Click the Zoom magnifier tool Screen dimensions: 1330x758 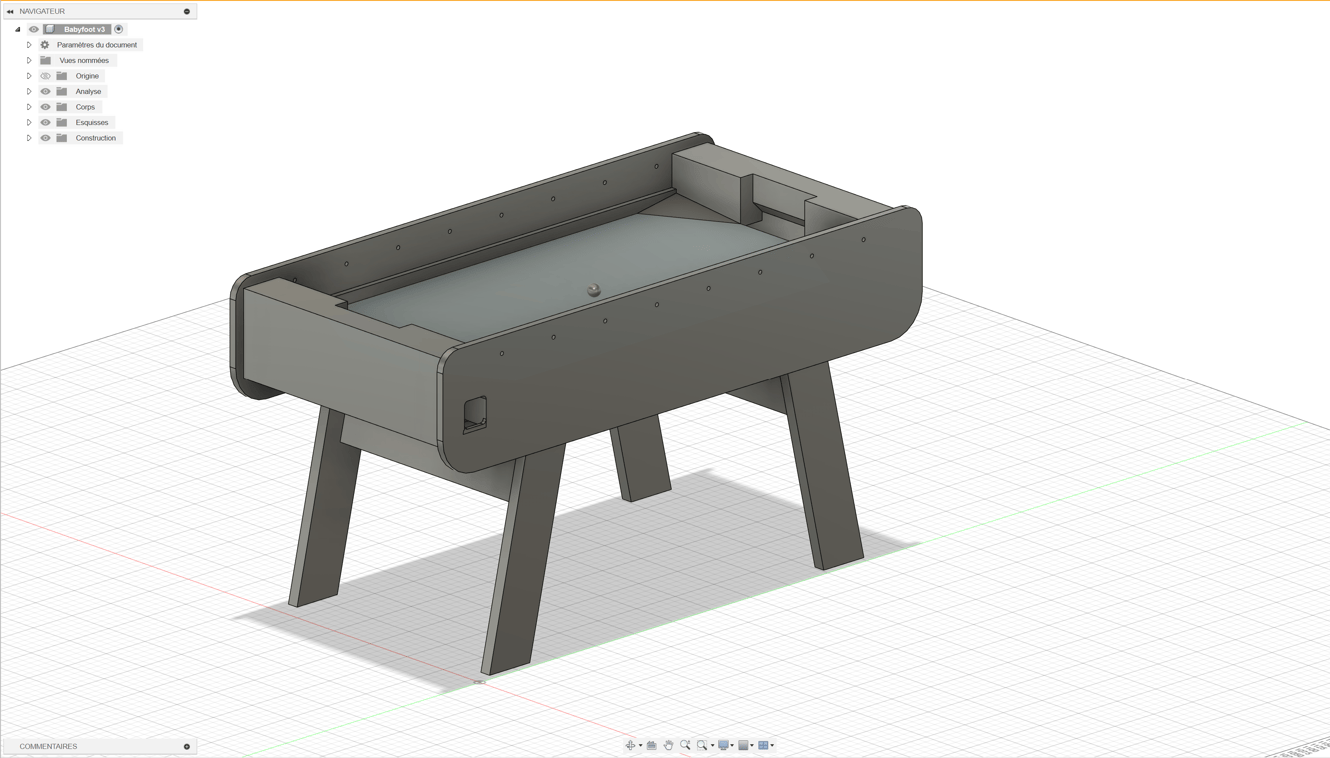coord(685,745)
